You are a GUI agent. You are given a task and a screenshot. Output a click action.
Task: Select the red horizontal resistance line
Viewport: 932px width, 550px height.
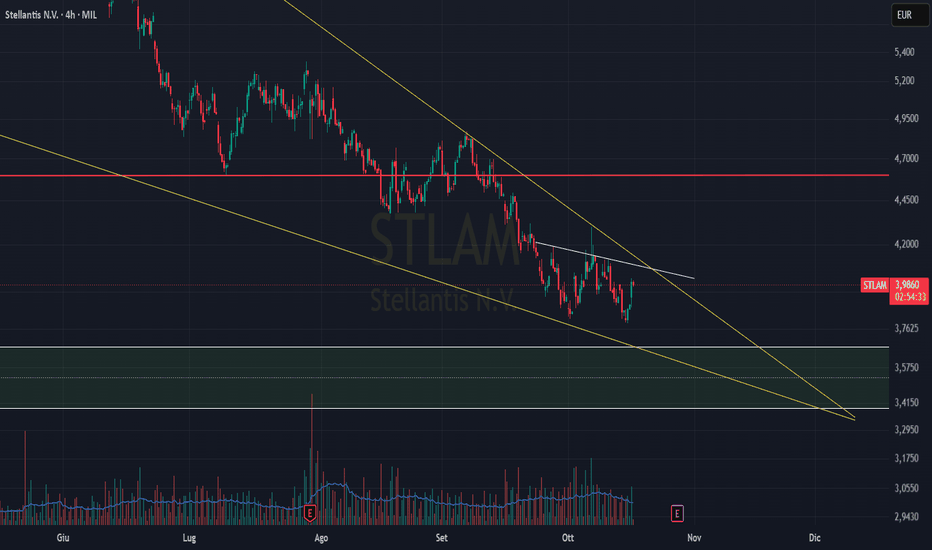tap(444, 175)
